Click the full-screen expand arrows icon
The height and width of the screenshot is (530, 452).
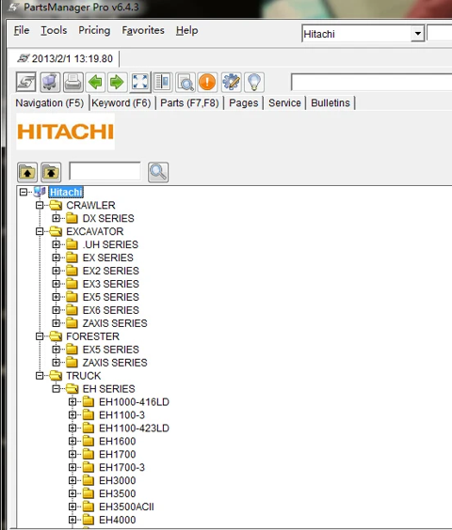point(140,82)
